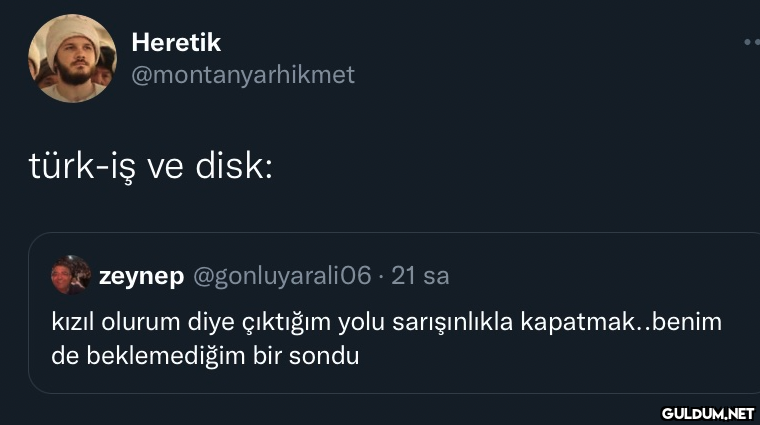Open the @gonluyarali06 handle
The width and height of the screenshot is (760, 425).
pos(281,275)
